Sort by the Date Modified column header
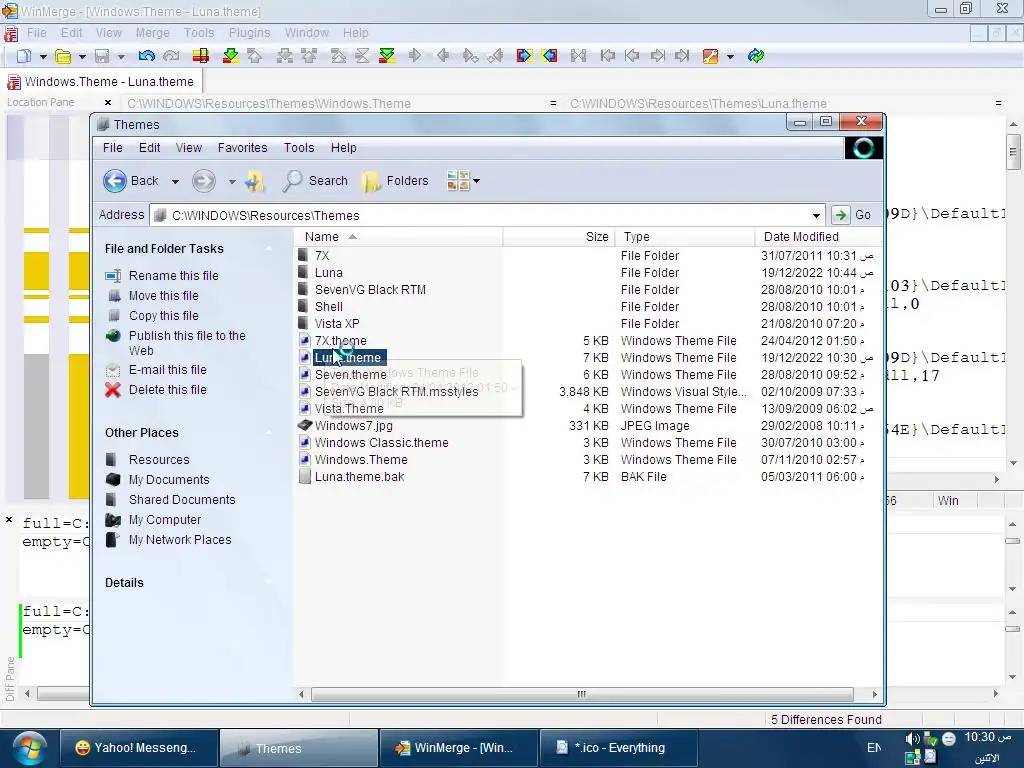 (x=818, y=237)
